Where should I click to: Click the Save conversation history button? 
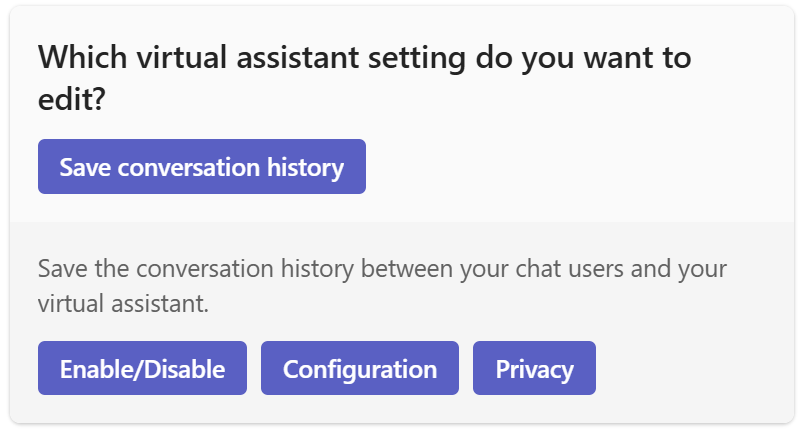201,166
